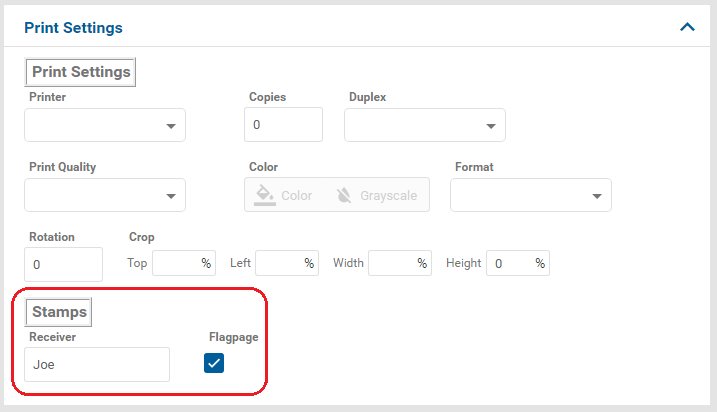Click the Print Settings panel title

click(x=73, y=28)
